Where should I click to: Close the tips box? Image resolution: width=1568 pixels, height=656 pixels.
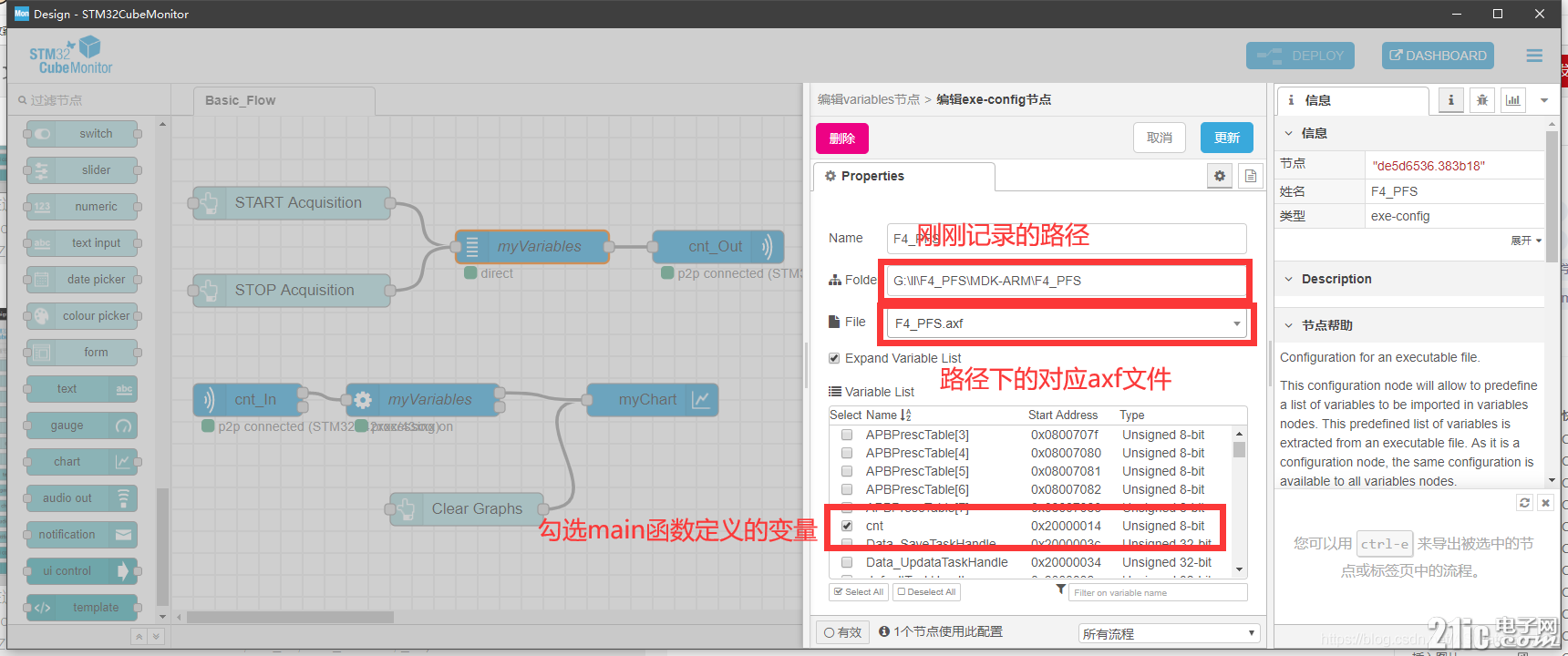point(1545,503)
